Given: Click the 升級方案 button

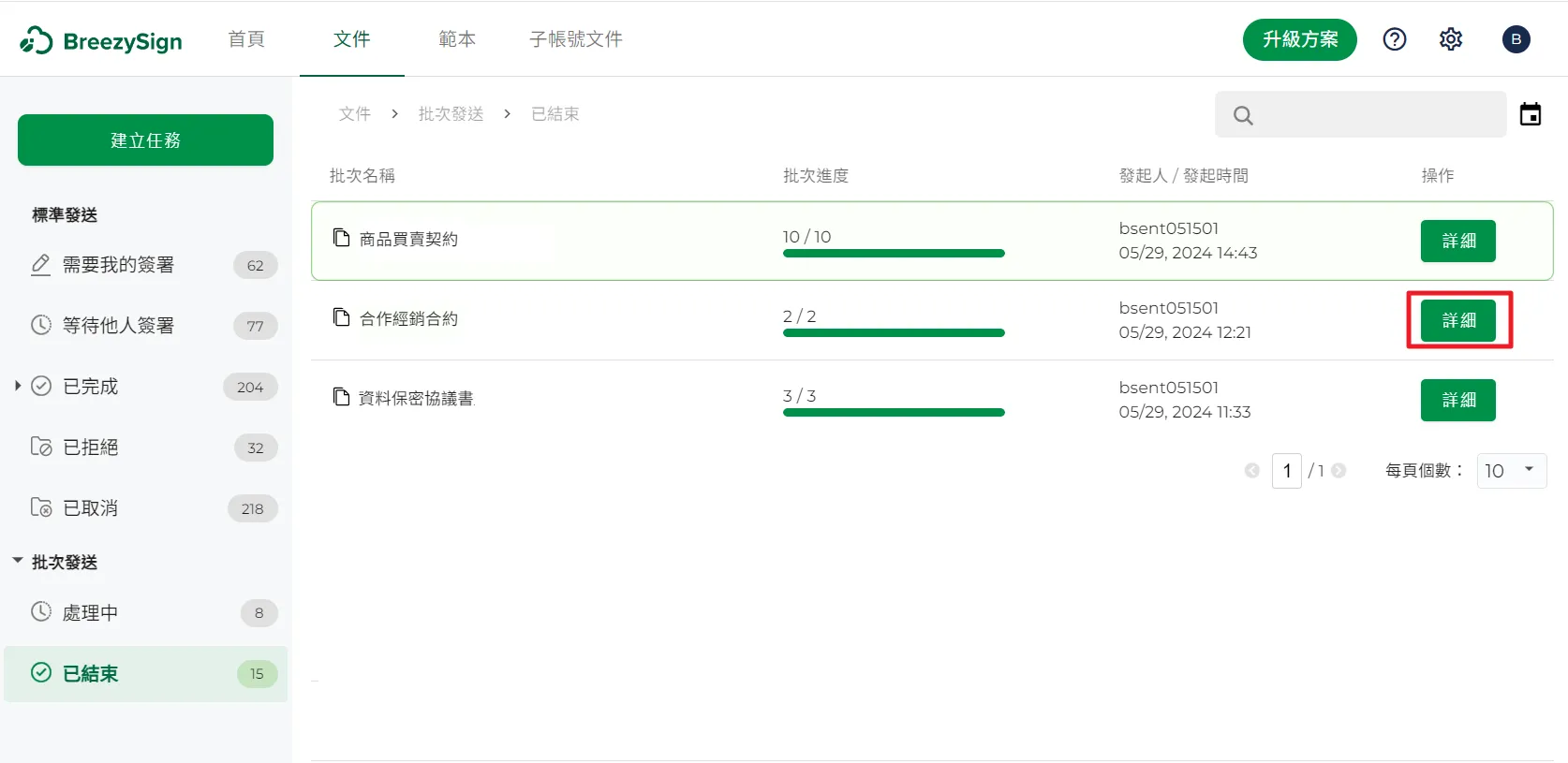Looking at the screenshot, I should pyautogui.click(x=1299, y=39).
